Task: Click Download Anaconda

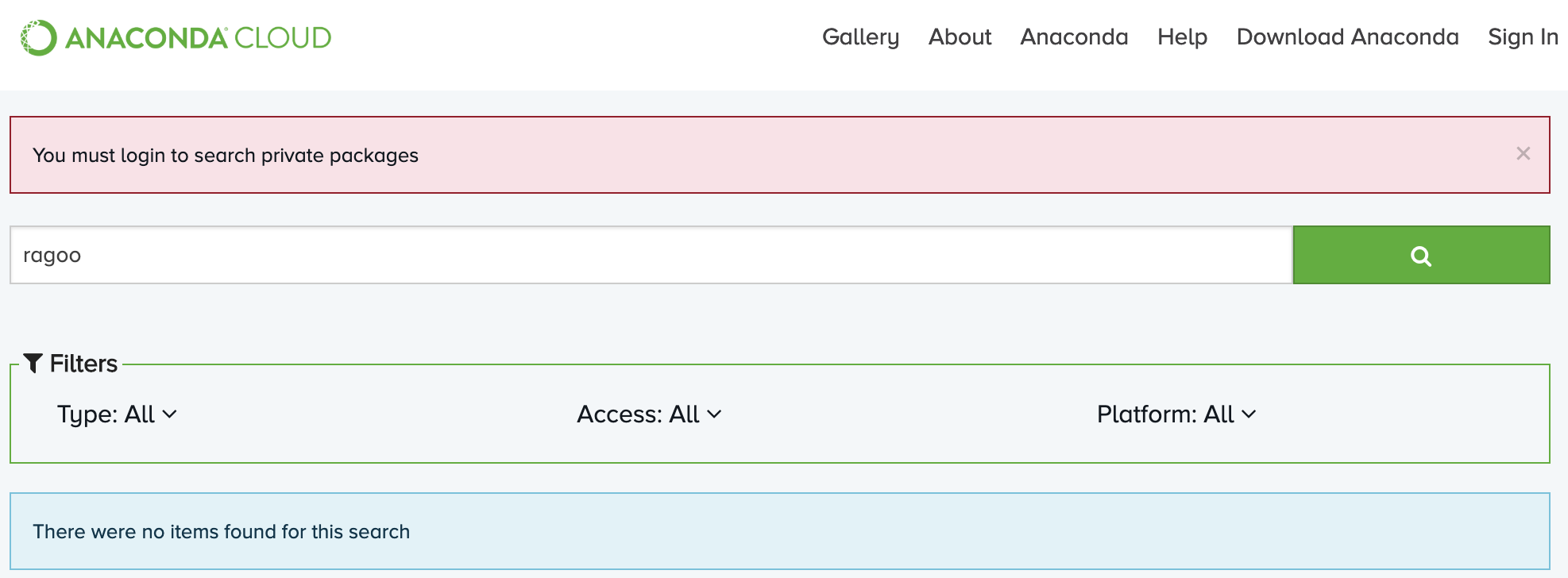Action: coord(1346,37)
